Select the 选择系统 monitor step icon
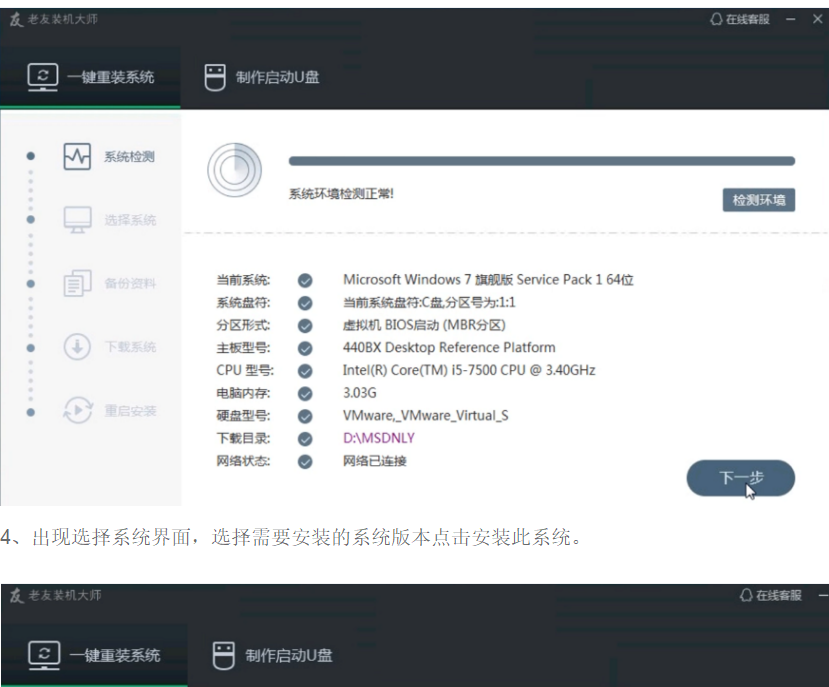829x687 pixels. point(77,220)
